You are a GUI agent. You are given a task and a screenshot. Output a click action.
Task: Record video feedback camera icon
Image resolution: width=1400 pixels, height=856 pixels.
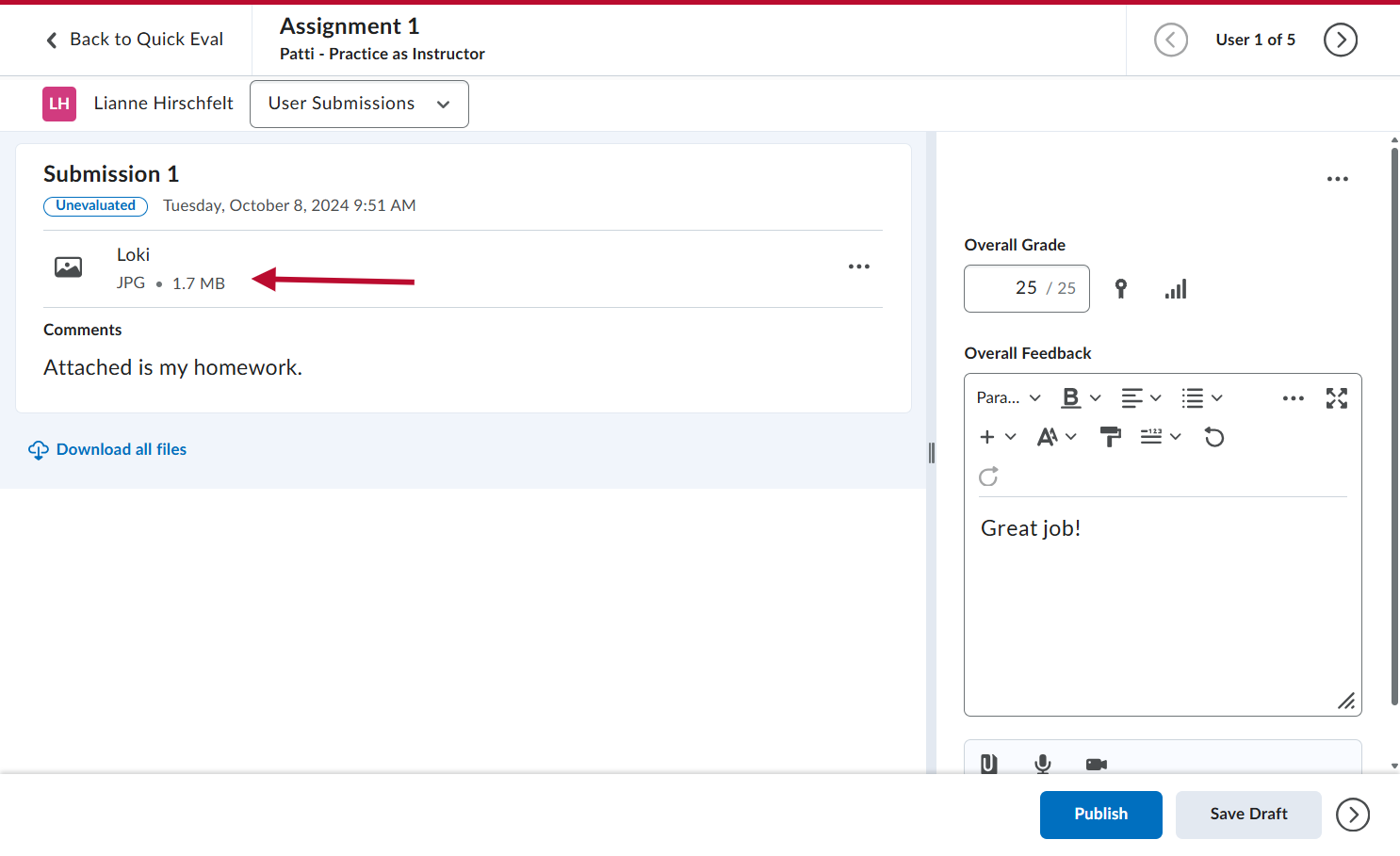click(1097, 764)
